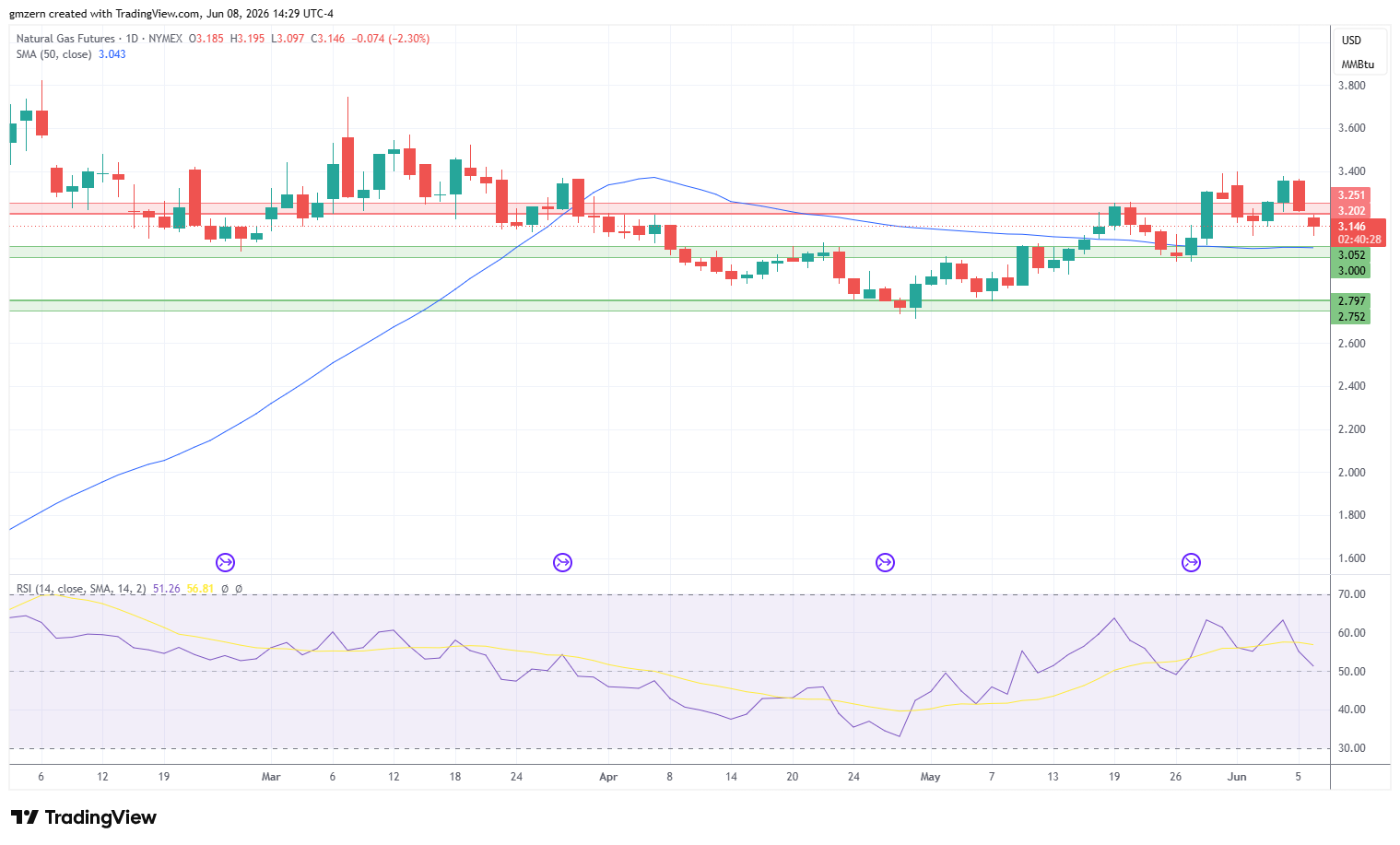Image resolution: width=1400 pixels, height=845 pixels.
Task: Click the daily change −0.074 (−2.30%)
Action: coord(391,39)
